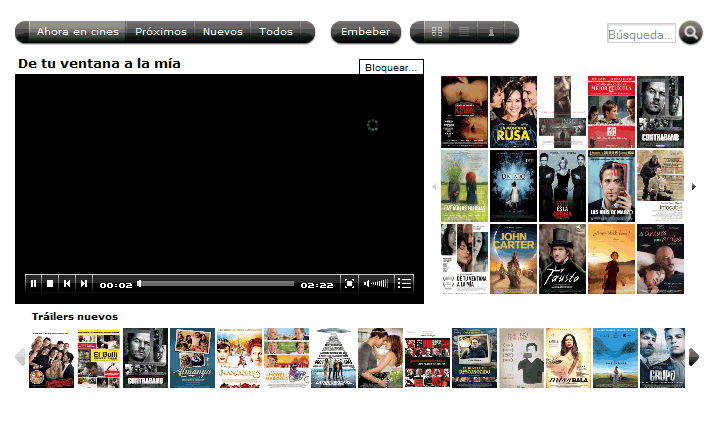Viewport: 712px width, 423px height.
Task: Go to previous trailer in player
Action: (67, 284)
